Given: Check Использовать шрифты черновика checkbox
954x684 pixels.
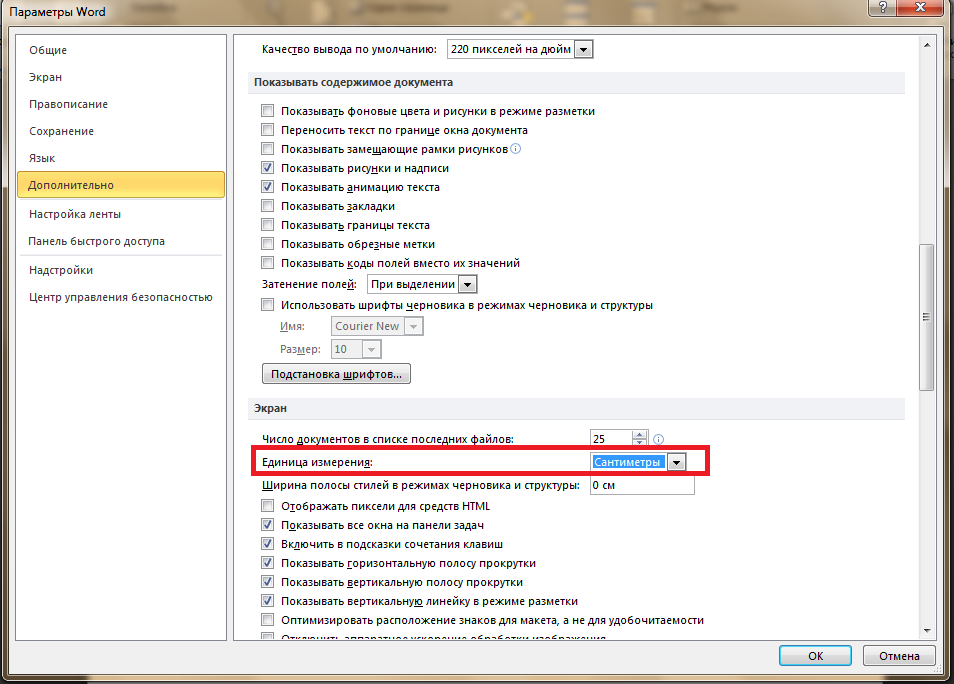Looking at the screenshot, I should click(x=267, y=305).
